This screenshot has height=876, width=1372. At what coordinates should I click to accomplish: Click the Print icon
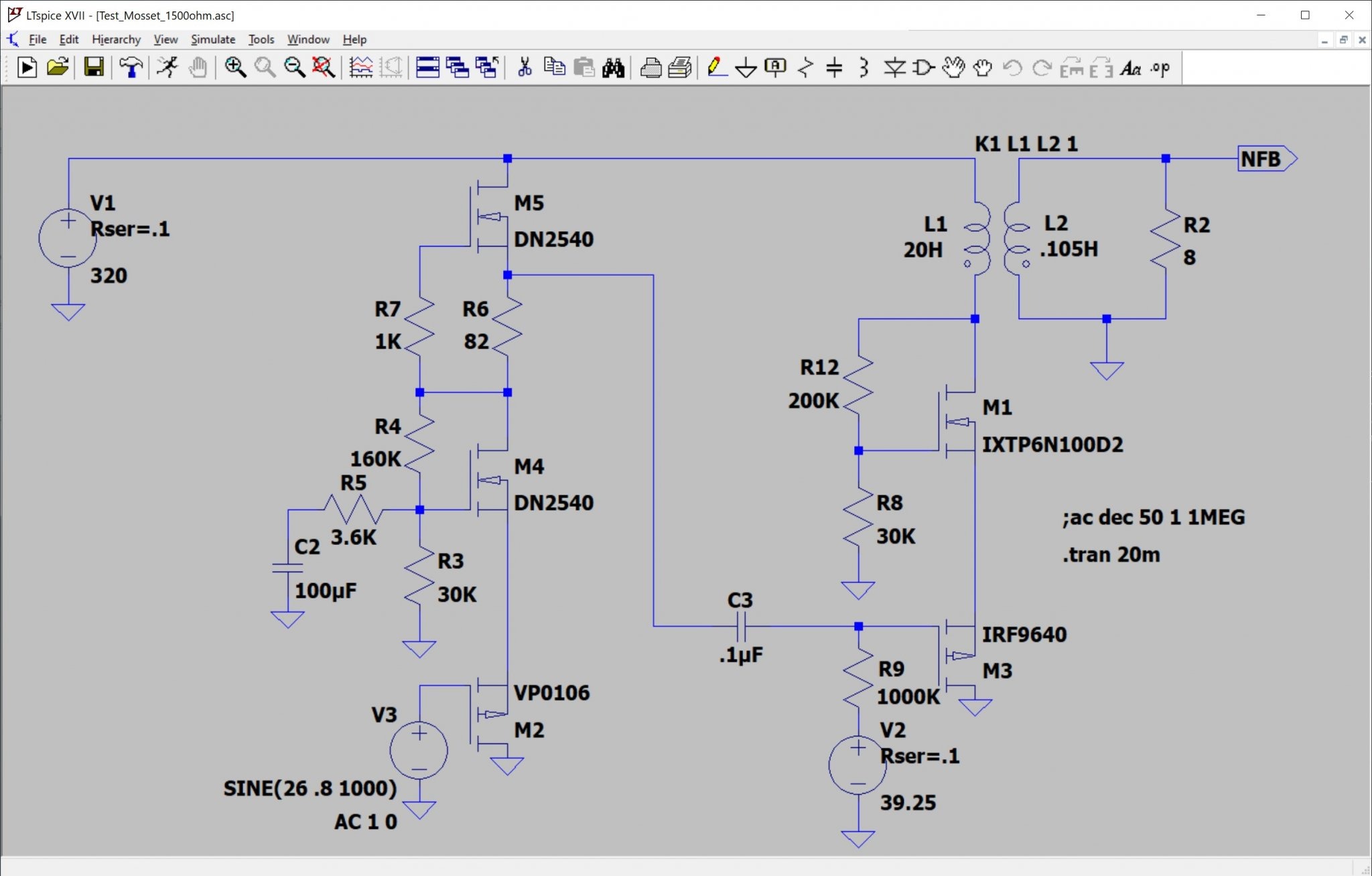(x=650, y=68)
